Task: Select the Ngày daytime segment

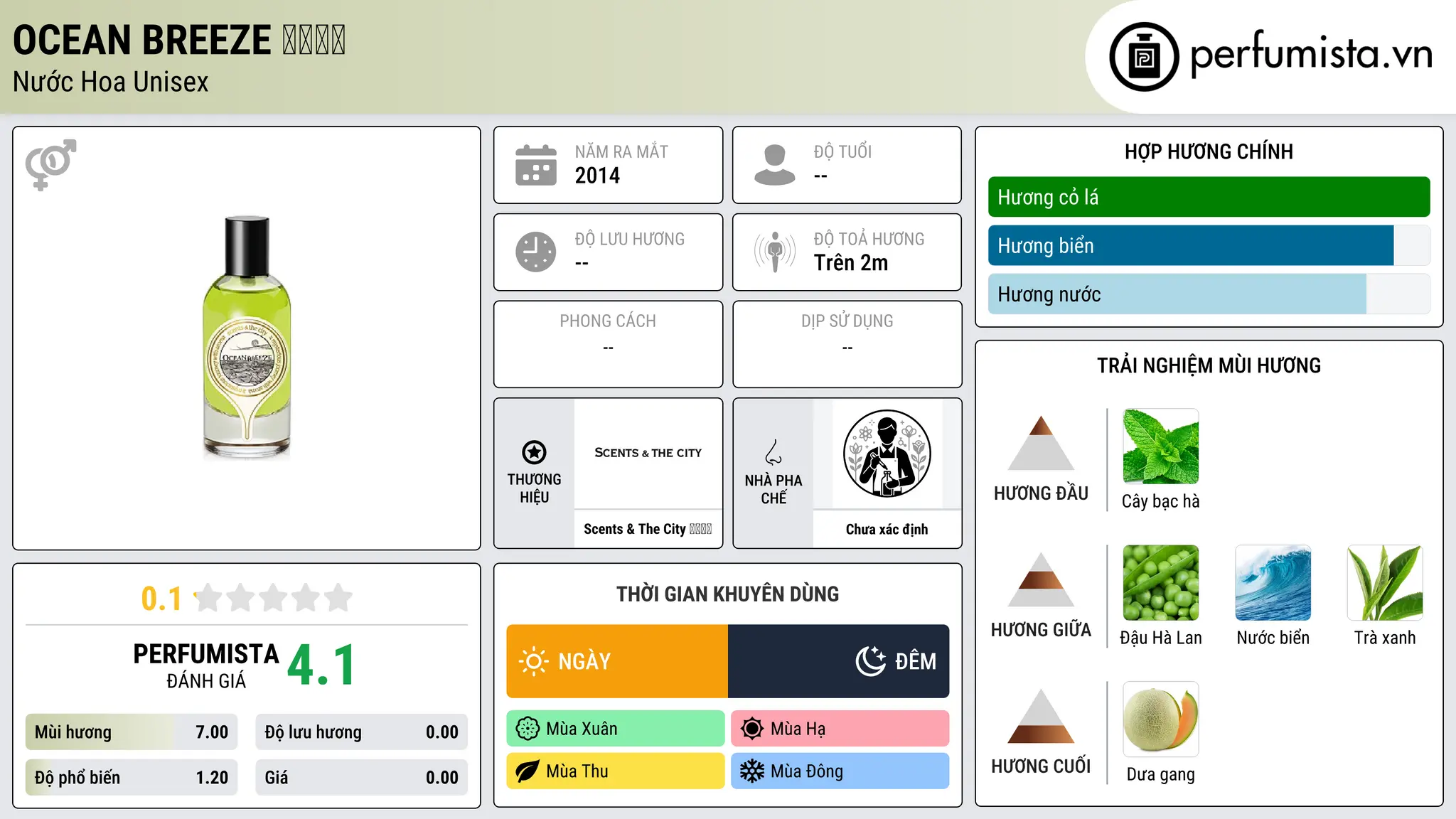Action: 617,661
